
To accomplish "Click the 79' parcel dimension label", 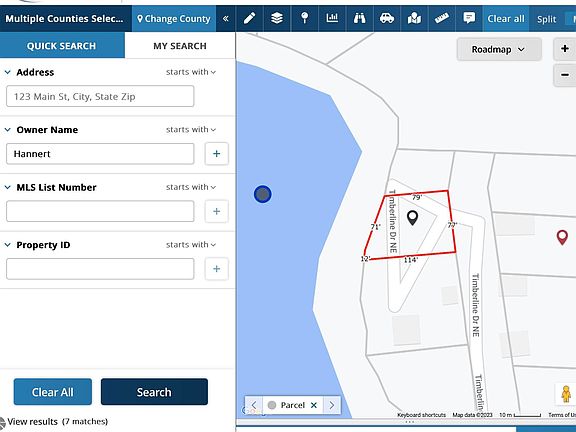I will tap(417, 197).
